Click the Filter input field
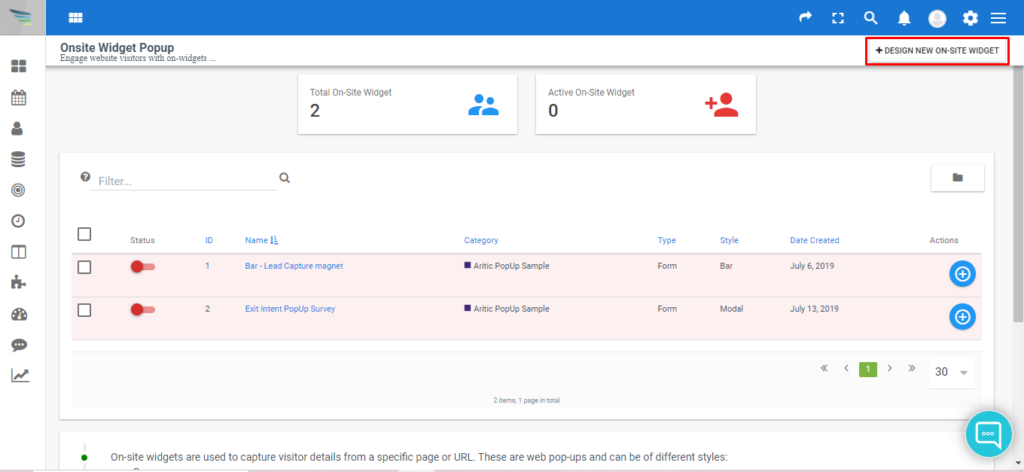The width and height of the screenshot is (1024, 472). 184,181
